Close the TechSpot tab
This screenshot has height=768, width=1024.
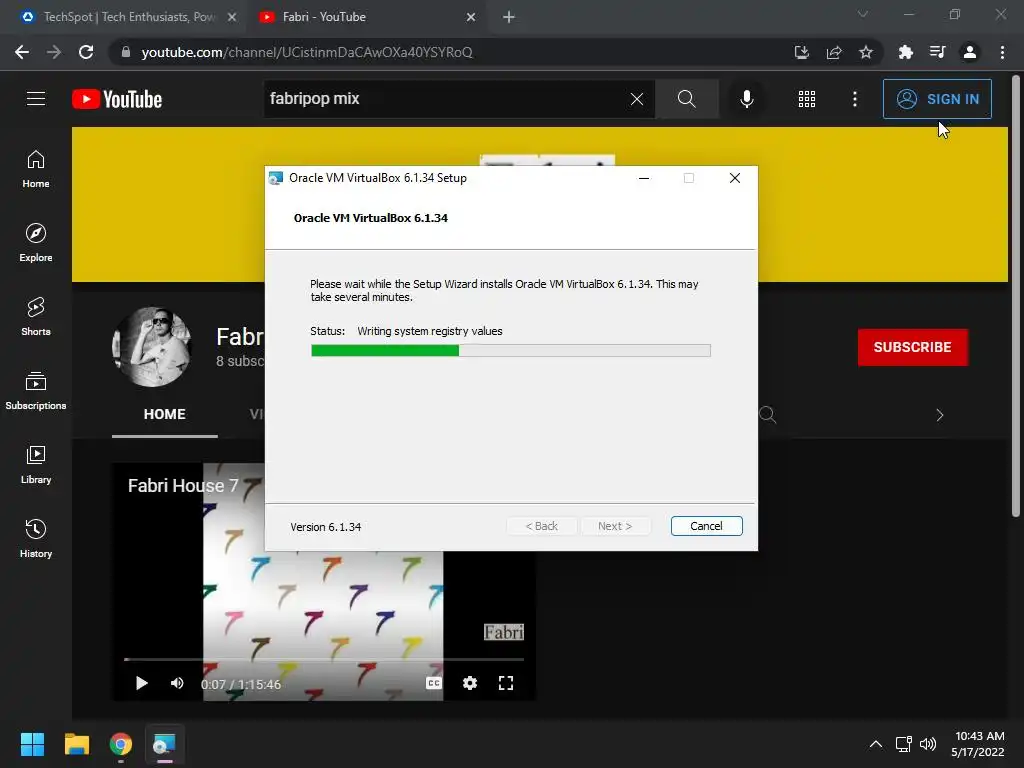coord(232,17)
